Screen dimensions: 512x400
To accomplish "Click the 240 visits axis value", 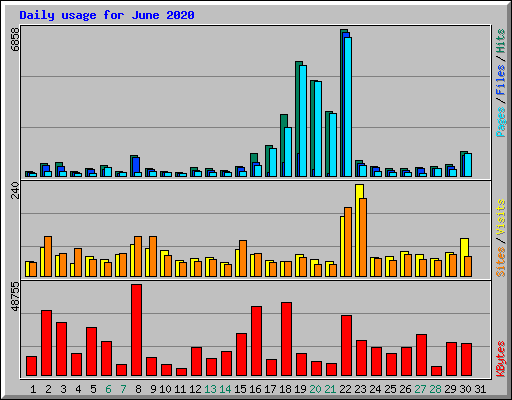I will (x=15, y=190).
